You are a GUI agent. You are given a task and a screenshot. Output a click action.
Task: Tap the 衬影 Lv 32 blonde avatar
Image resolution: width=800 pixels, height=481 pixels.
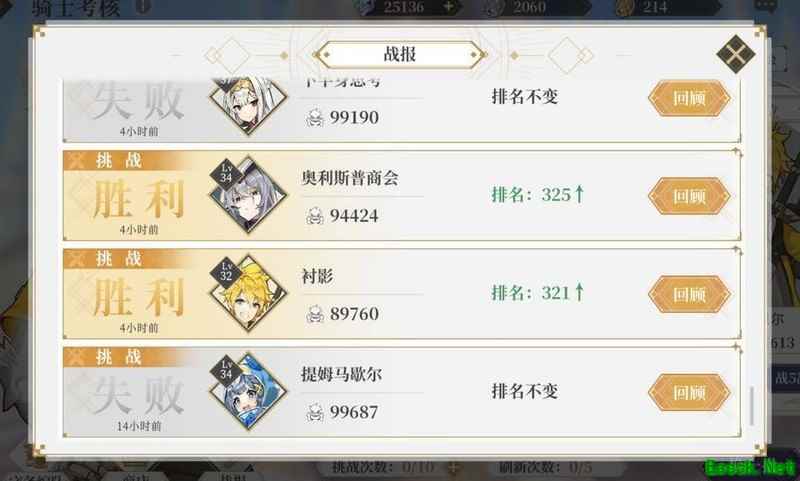coord(248,293)
